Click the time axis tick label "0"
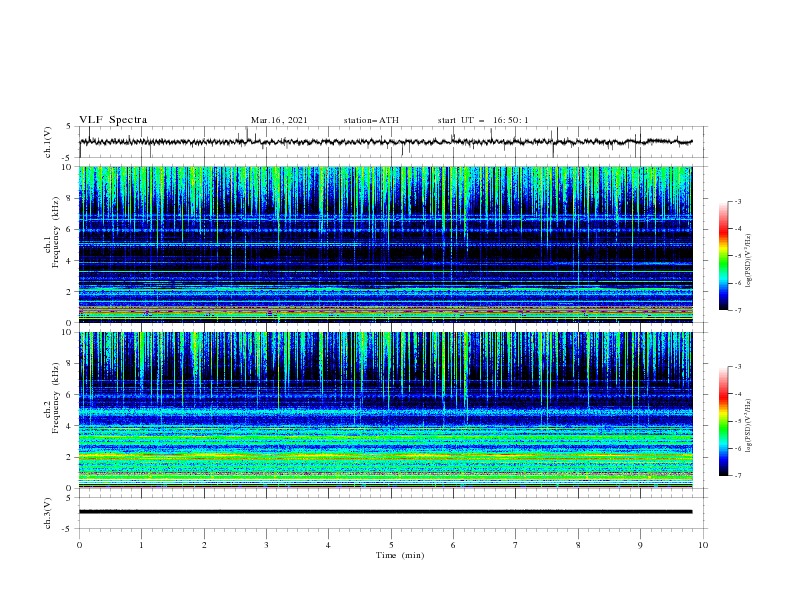The width and height of the screenshot is (792, 612). click(79, 545)
